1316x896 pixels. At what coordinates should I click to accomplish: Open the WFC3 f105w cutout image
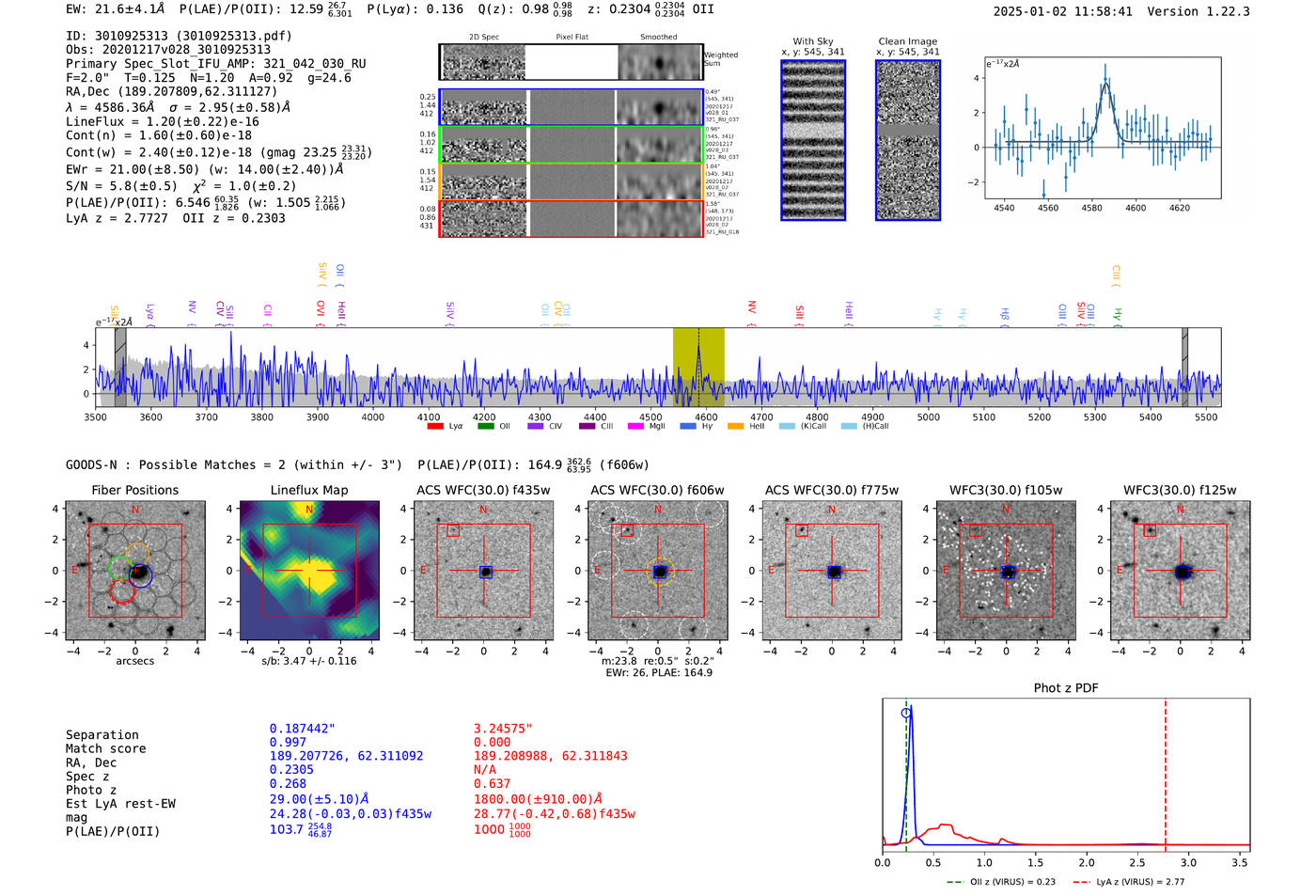pyautogui.click(x=1006, y=570)
